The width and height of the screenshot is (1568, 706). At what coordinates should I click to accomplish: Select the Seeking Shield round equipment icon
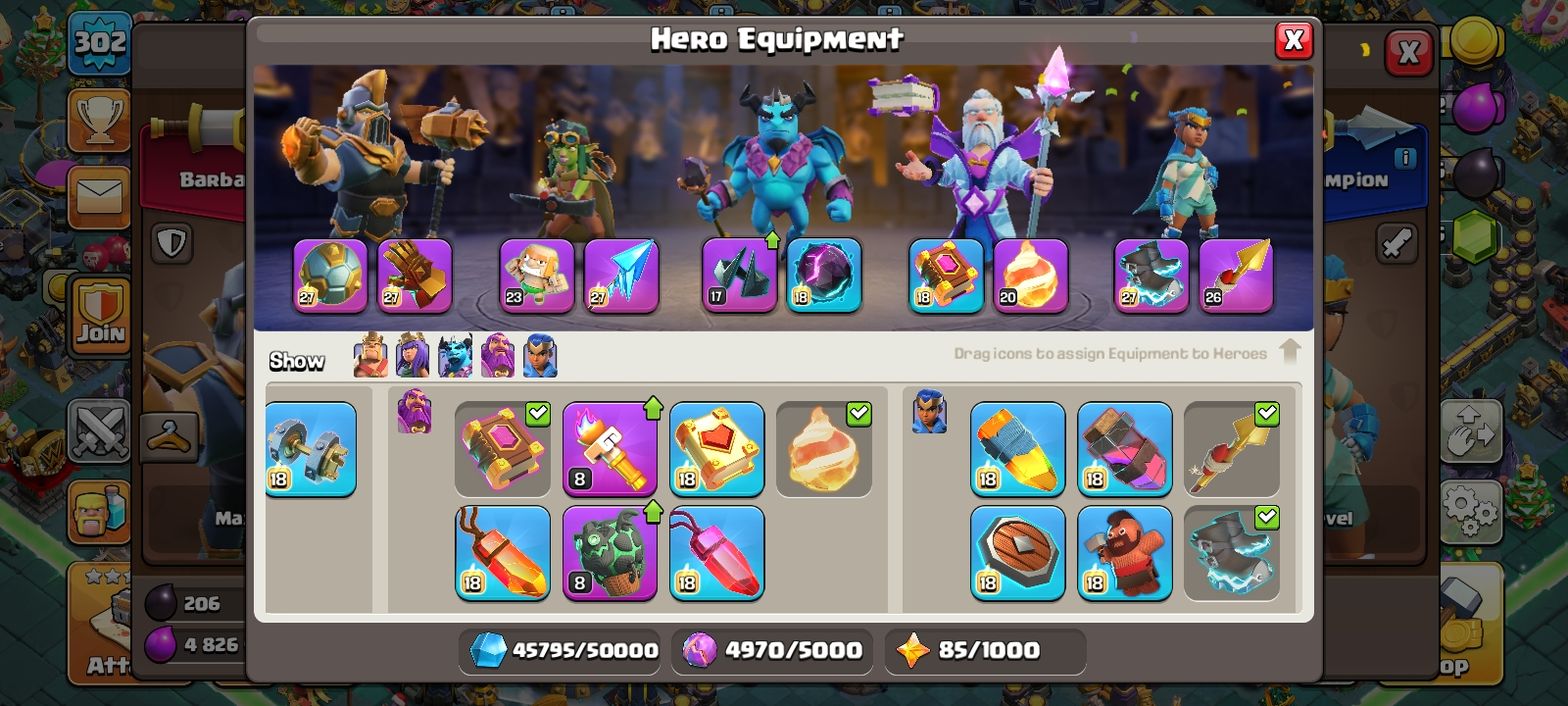pos(1018,553)
